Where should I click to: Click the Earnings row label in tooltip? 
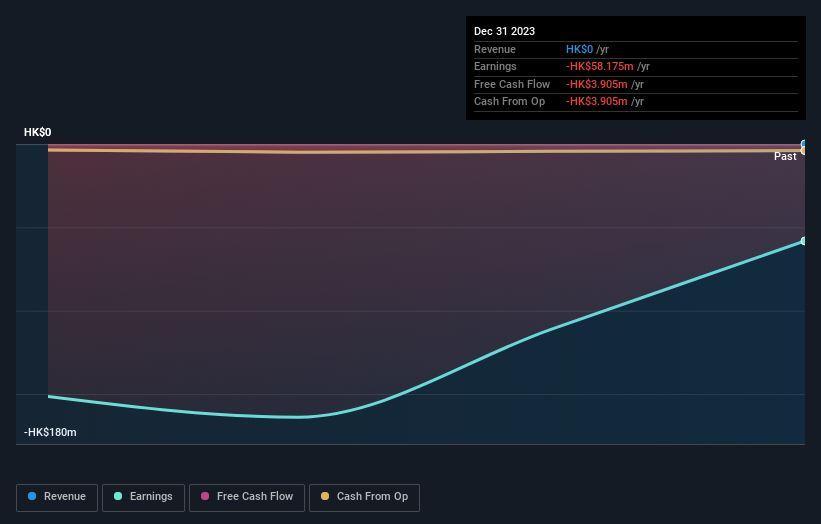point(495,66)
